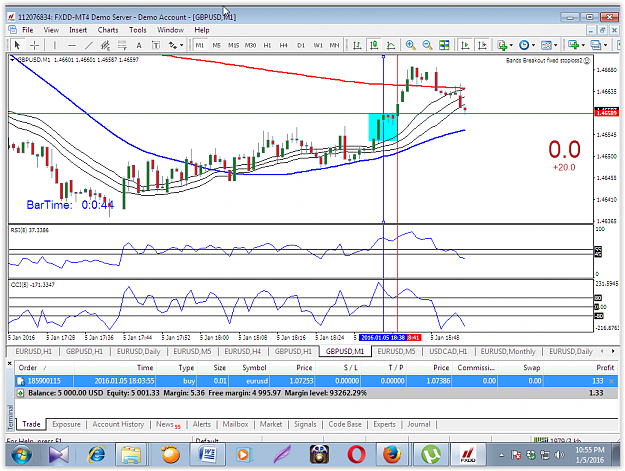
Task: Pick the trendline drawing tool
Action: [x=88, y=45]
